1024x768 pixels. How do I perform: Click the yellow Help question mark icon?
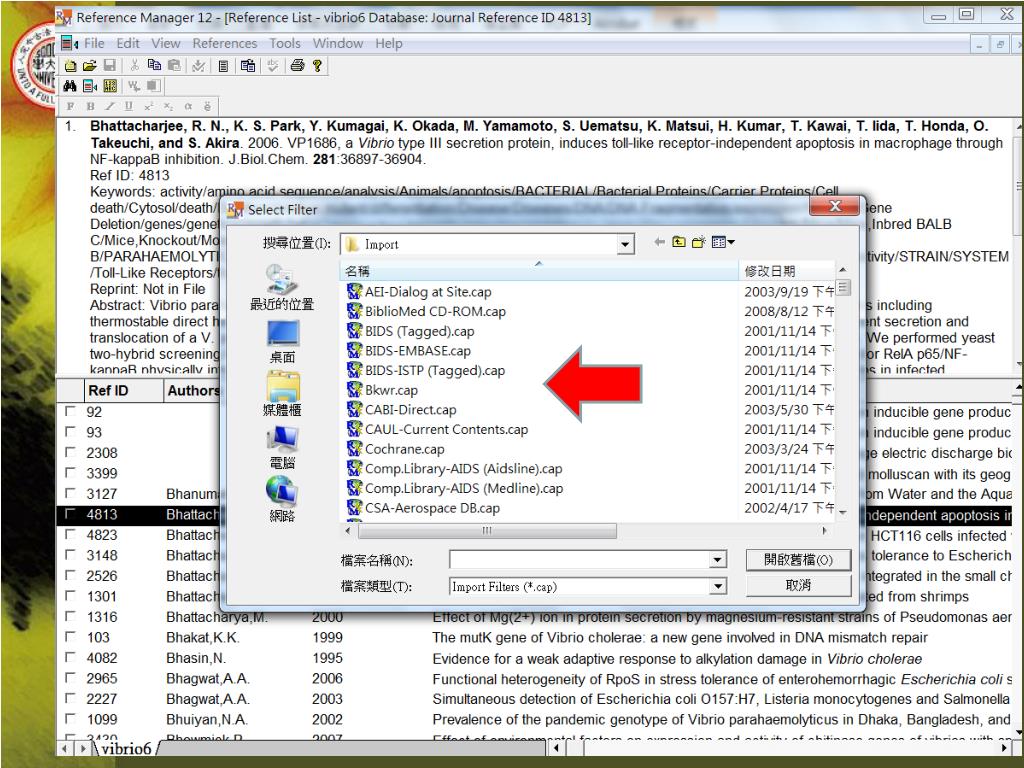(317, 65)
